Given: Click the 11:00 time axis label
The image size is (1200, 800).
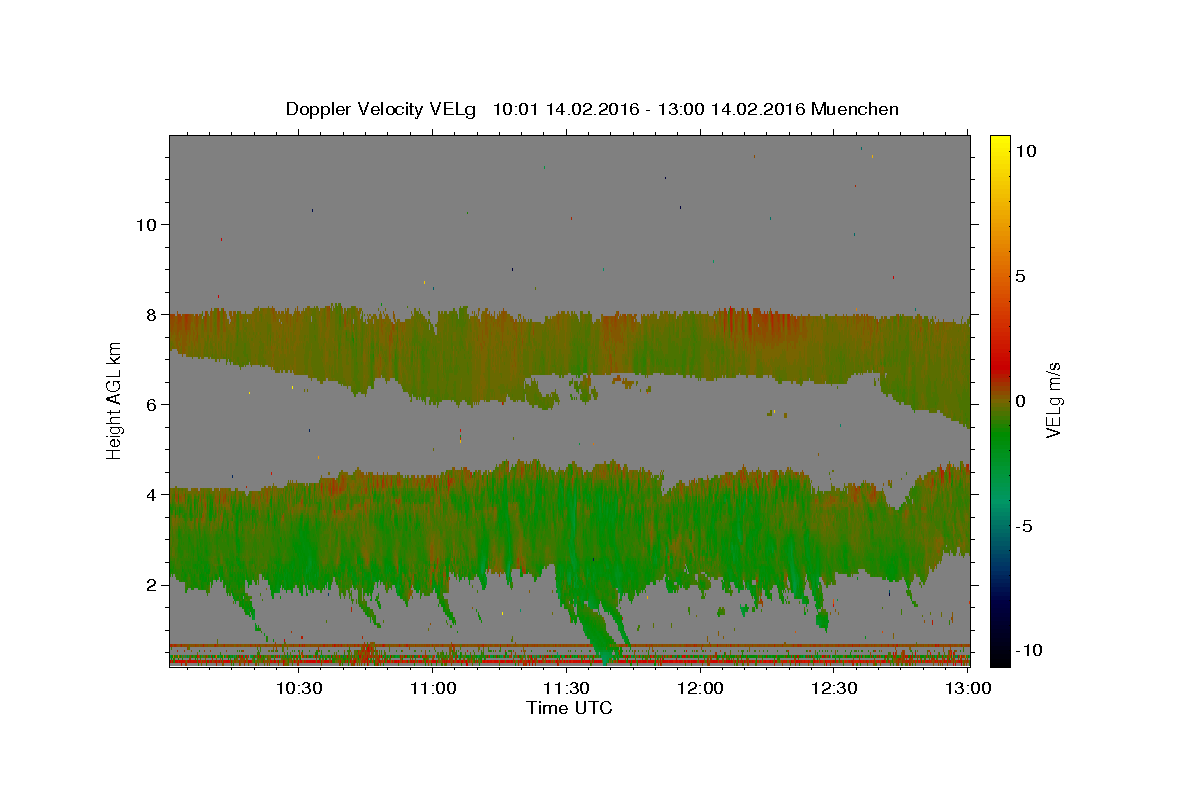Looking at the screenshot, I should coord(433,688).
